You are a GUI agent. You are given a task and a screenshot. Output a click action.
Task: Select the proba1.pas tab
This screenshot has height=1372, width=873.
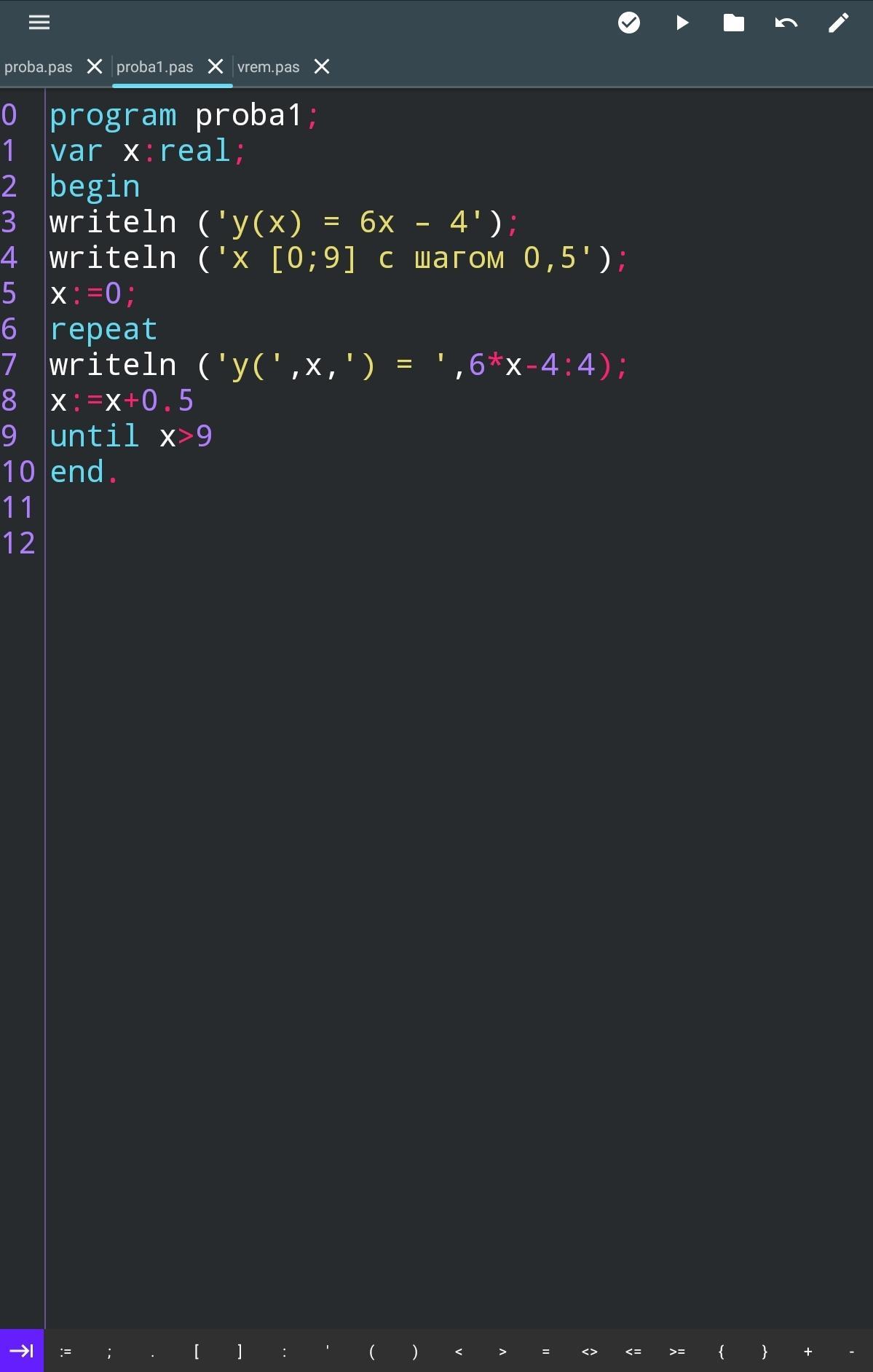pos(155,67)
